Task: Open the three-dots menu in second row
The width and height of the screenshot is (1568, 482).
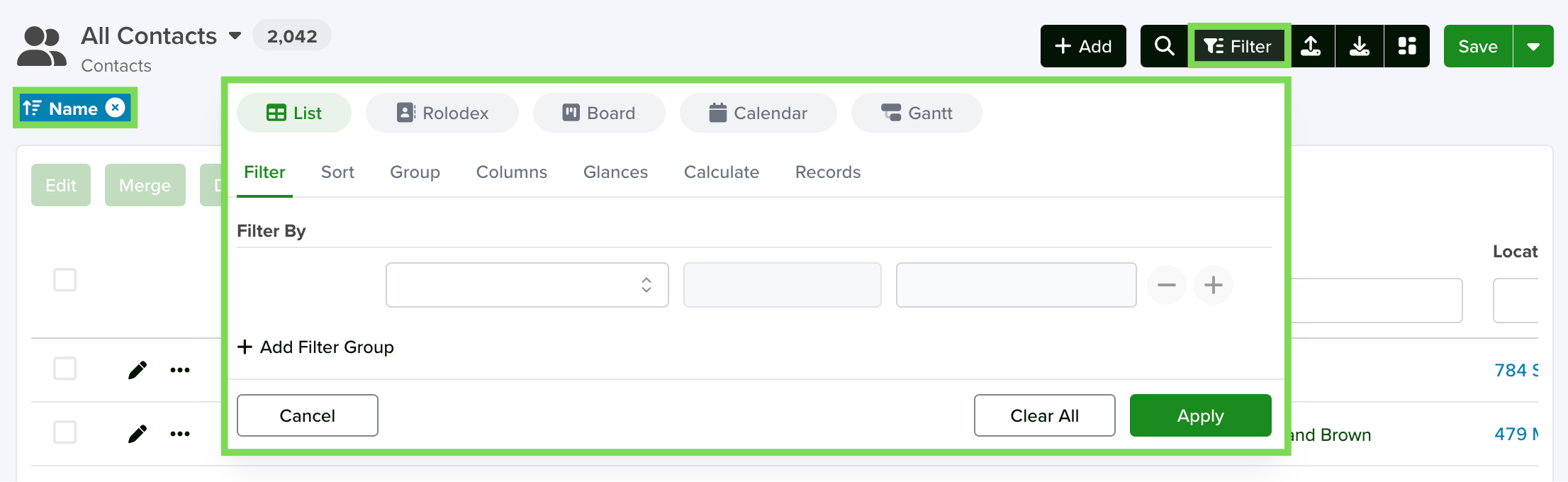Action: 180,434
